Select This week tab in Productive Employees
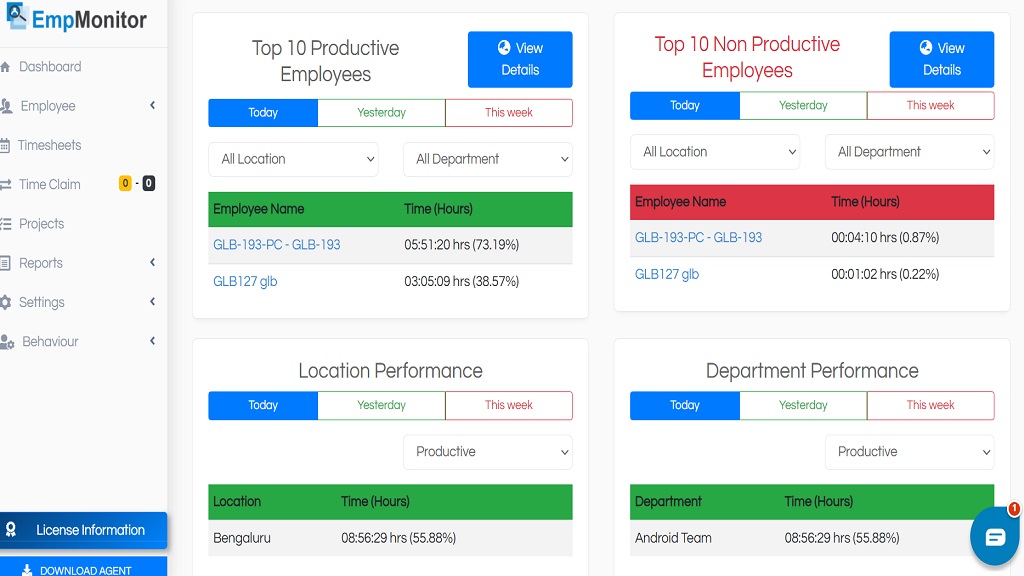 pyautogui.click(x=509, y=113)
